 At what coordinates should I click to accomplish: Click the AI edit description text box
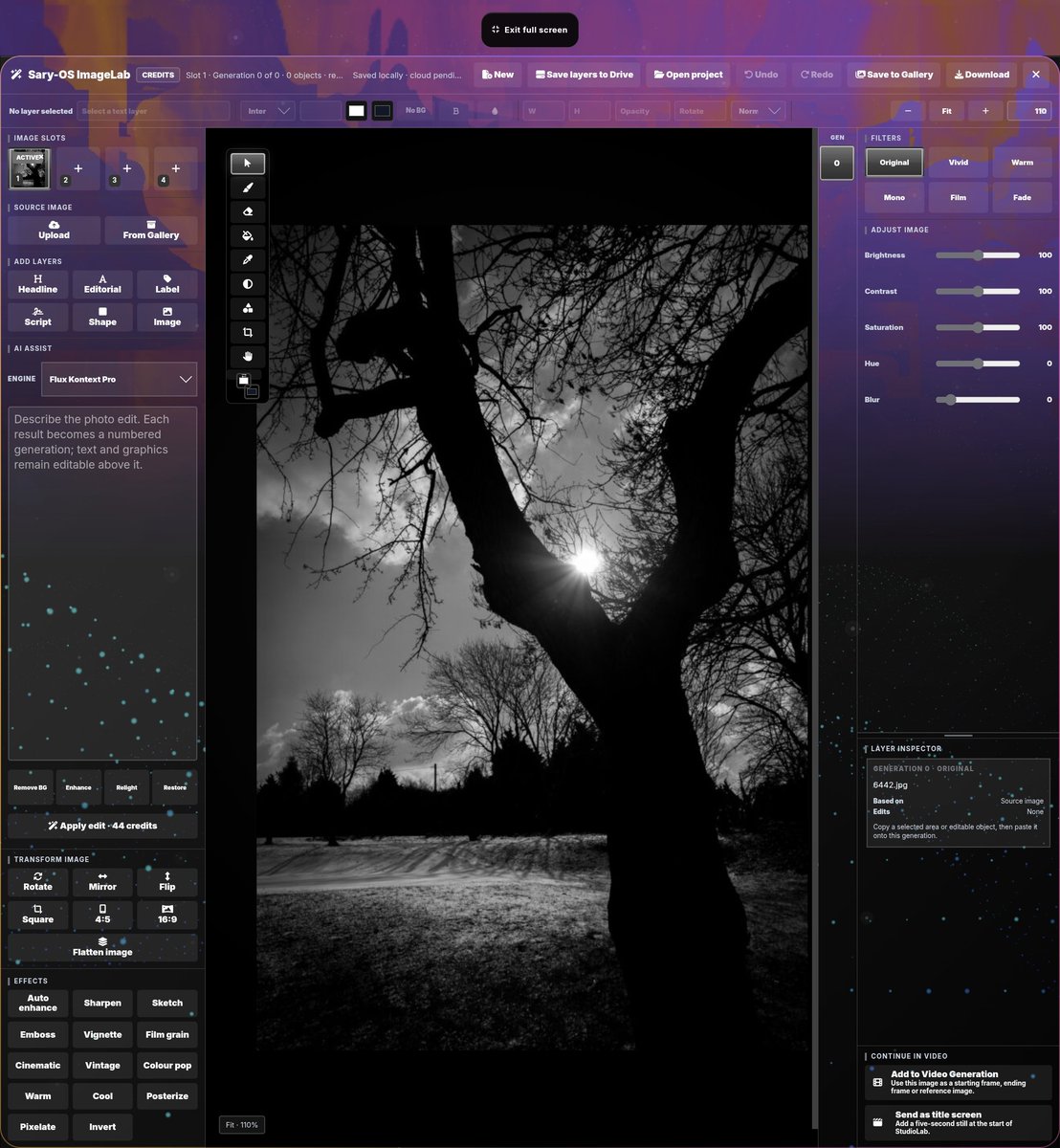(x=102, y=584)
